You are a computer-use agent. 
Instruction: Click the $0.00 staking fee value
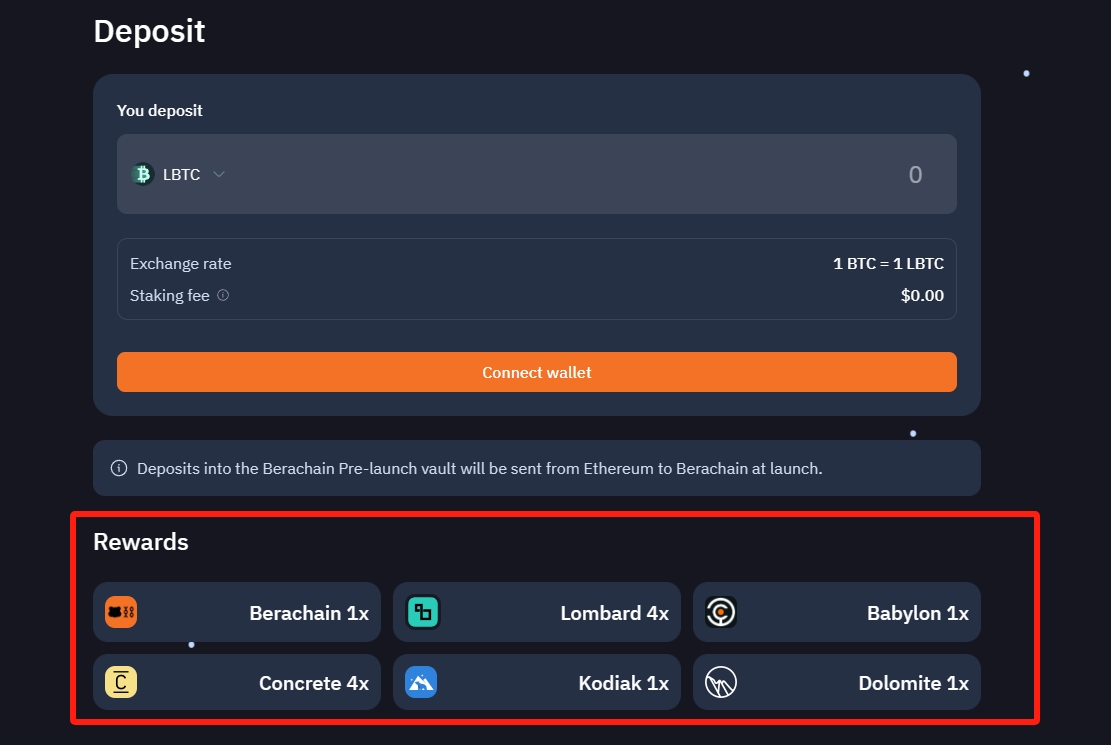click(x=922, y=296)
